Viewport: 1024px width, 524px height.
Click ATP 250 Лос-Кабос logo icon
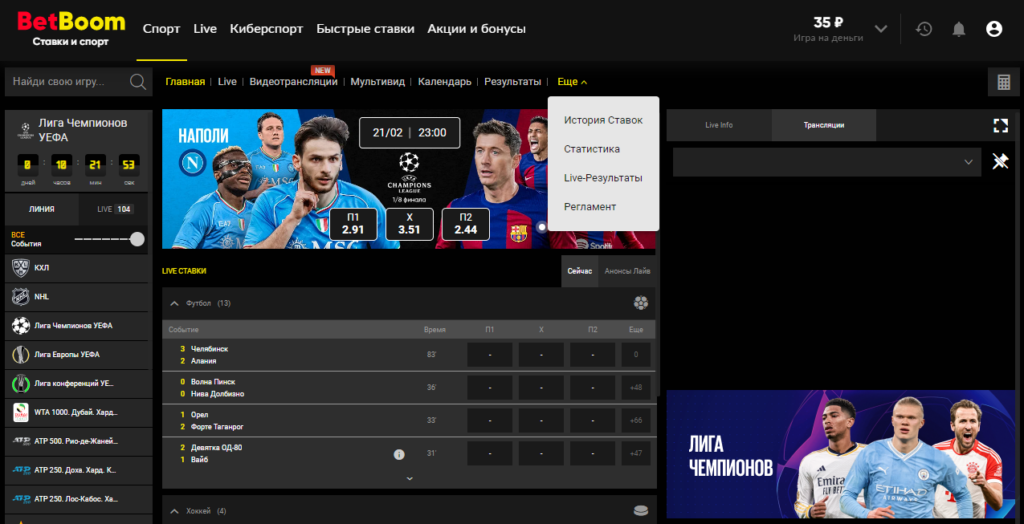(21, 499)
